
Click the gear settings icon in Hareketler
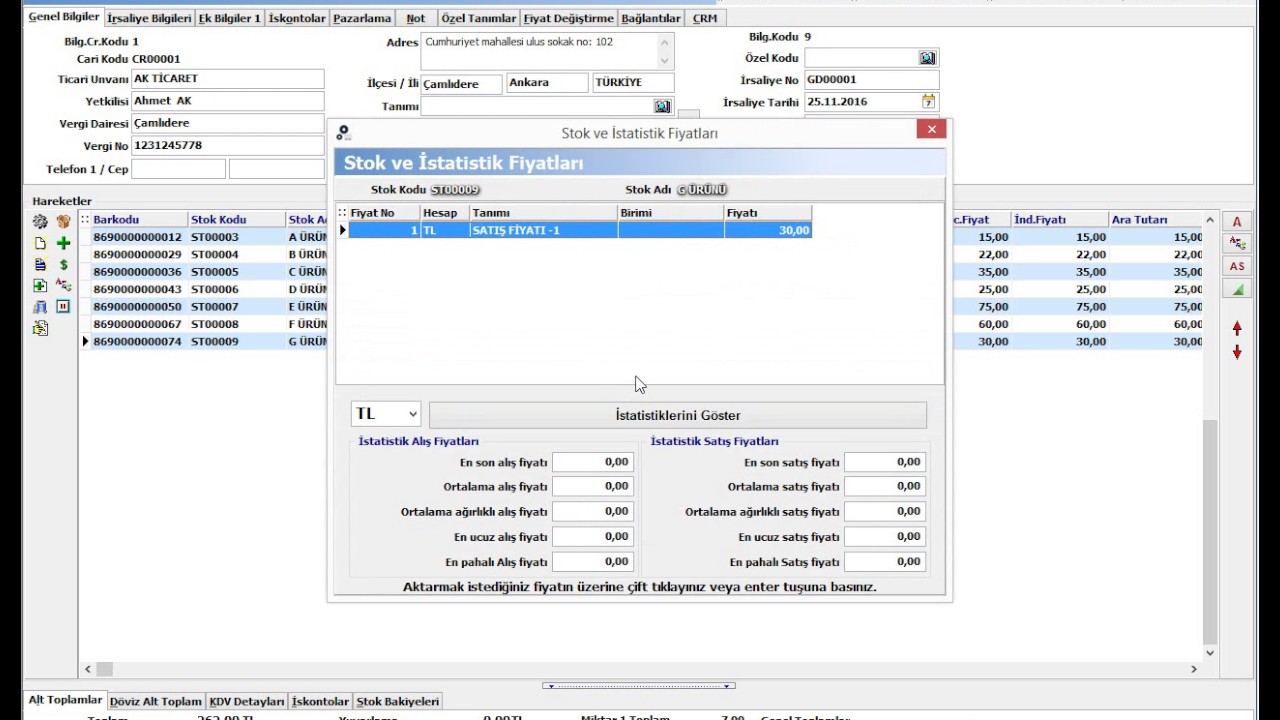[x=40, y=221]
